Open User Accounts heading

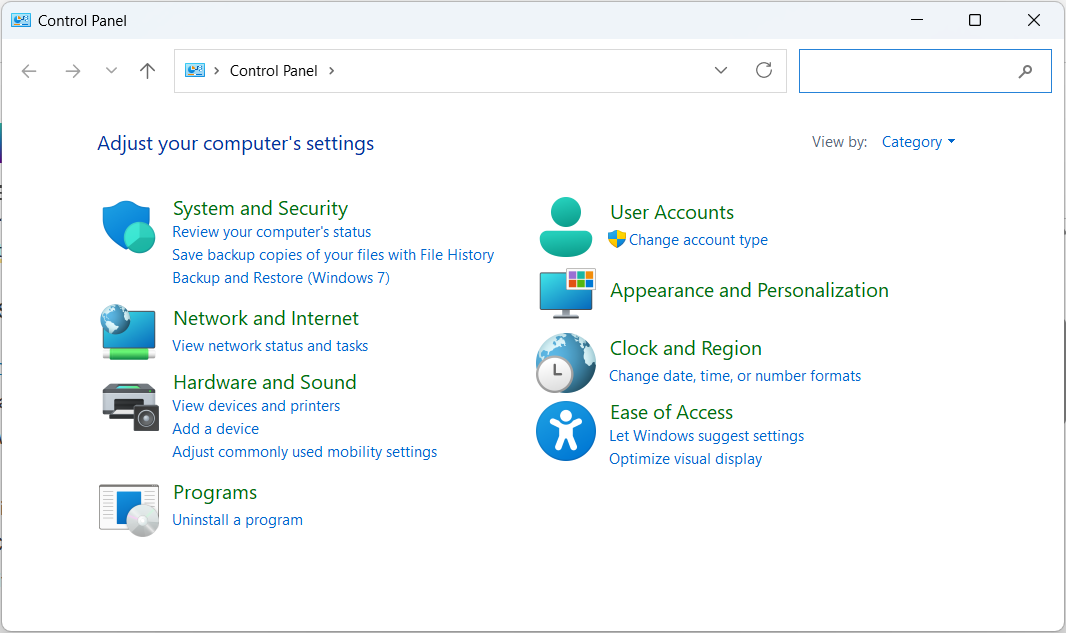click(x=672, y=212)
